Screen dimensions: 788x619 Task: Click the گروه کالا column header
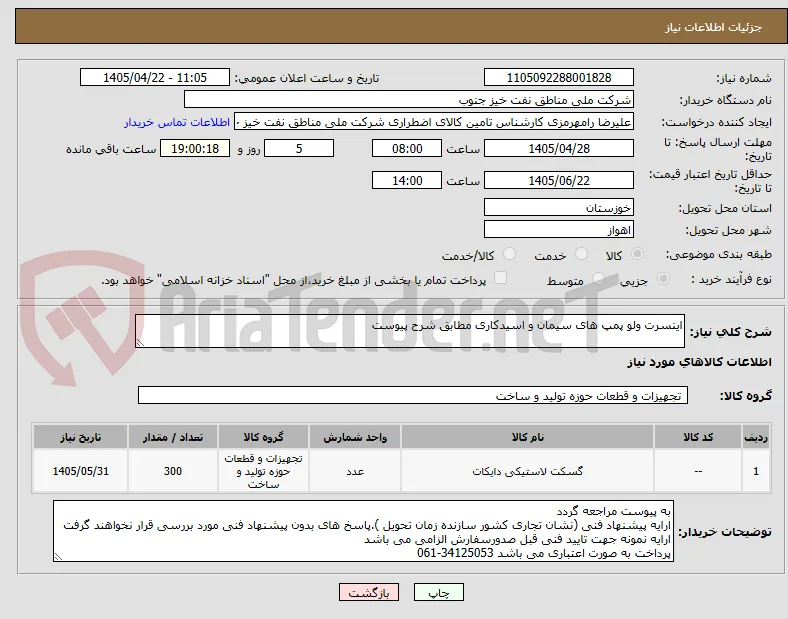(263, 437)
